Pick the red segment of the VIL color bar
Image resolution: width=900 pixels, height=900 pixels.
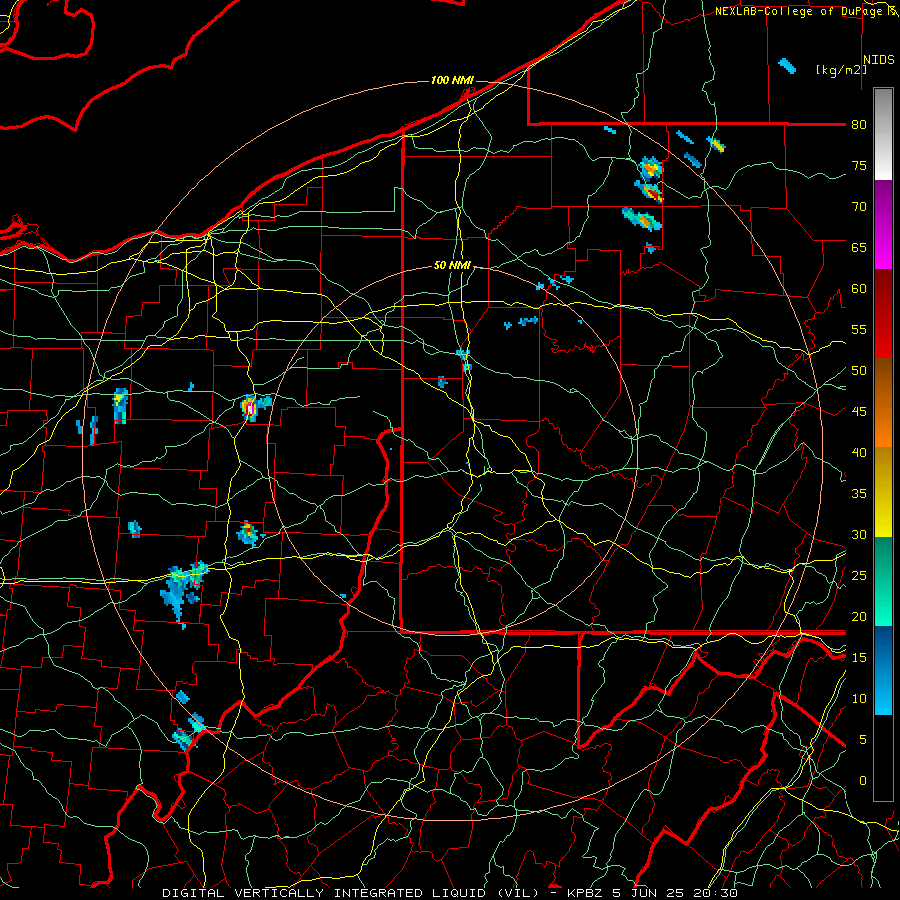click(883, 314)
